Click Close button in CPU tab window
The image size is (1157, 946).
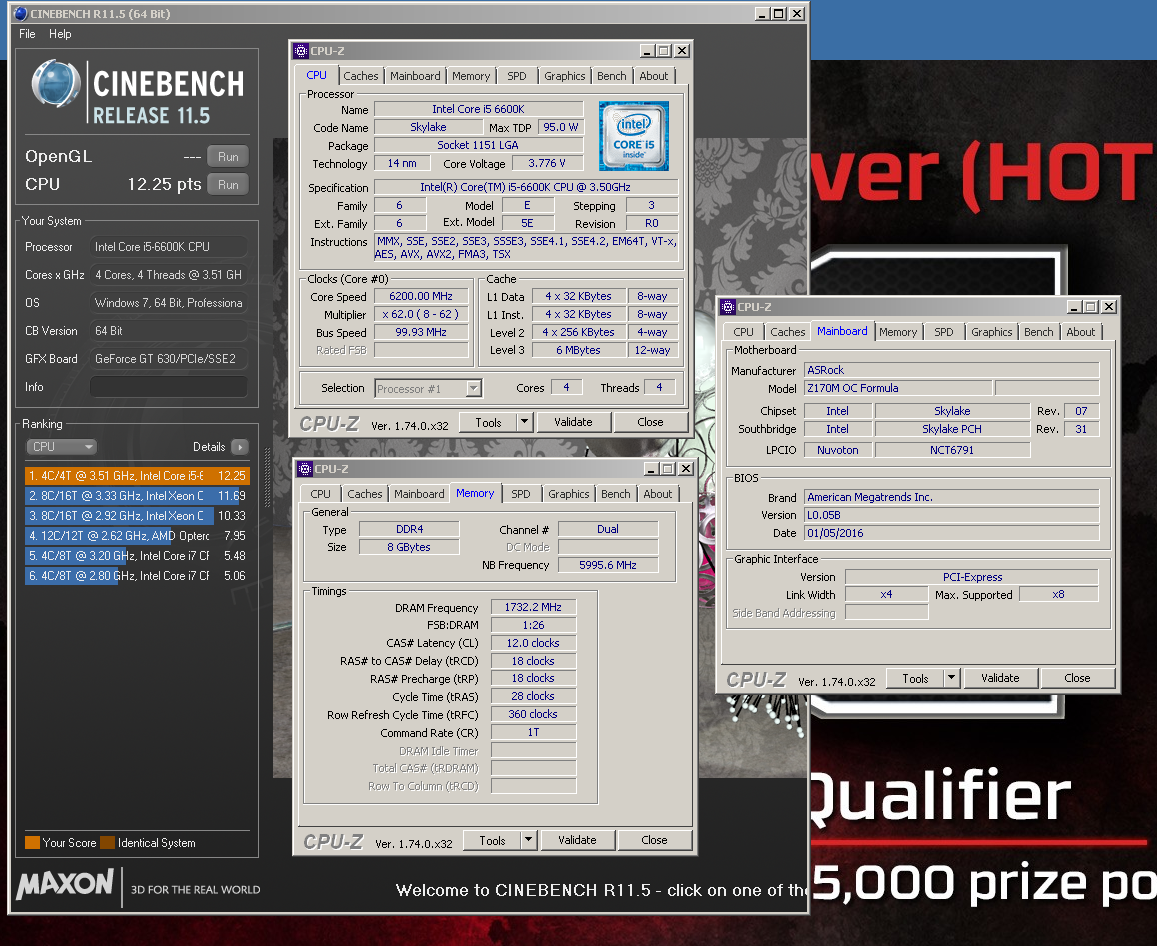click(x=650, y=422)
